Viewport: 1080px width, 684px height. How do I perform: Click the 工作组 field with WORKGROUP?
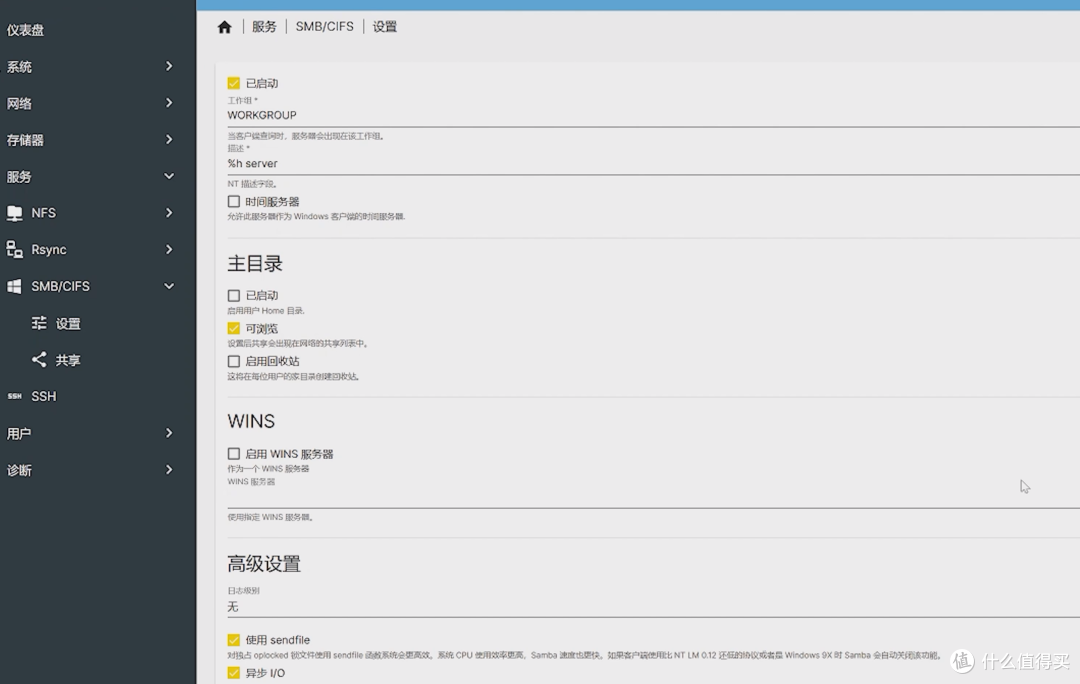(653, 116)
